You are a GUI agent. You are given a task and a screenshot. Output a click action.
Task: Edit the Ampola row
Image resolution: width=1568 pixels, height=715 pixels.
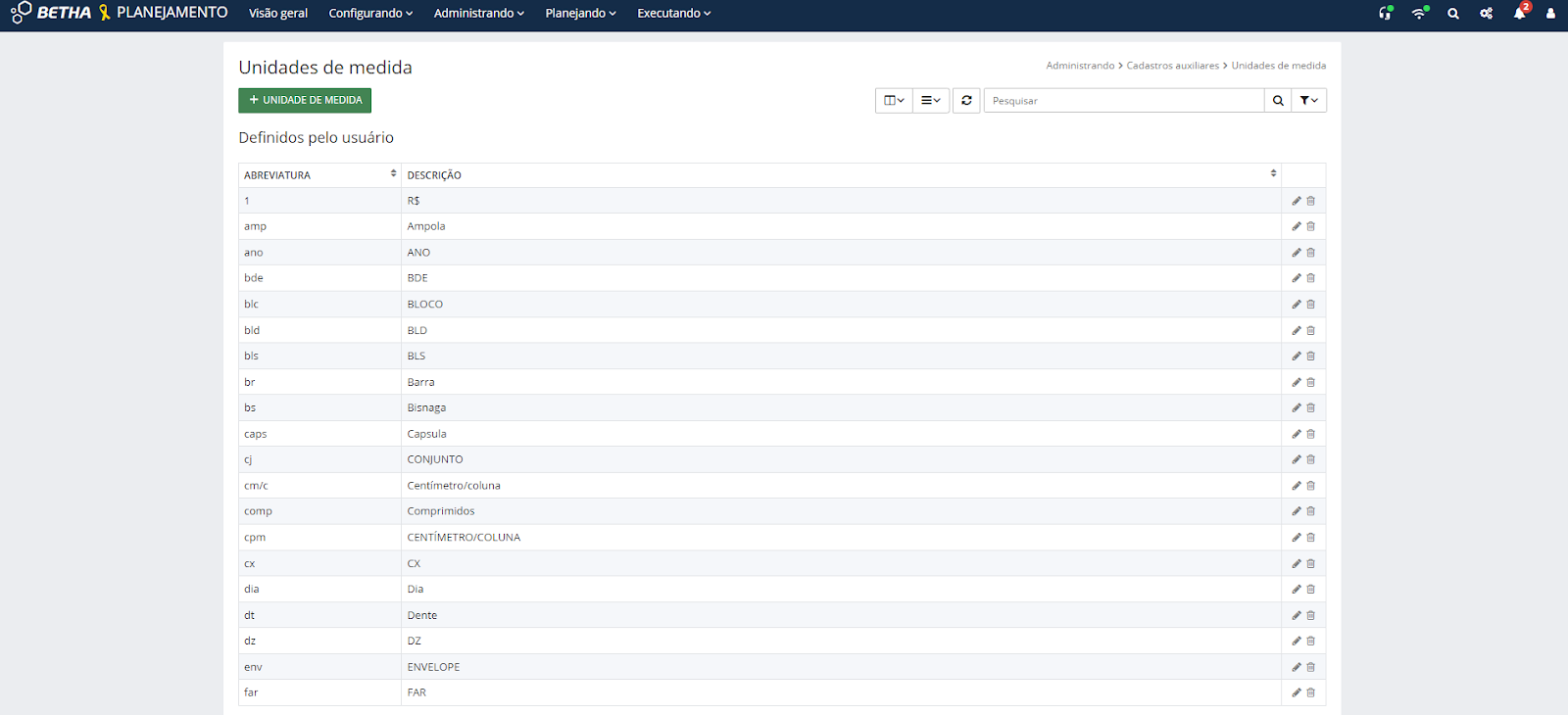coord(1297,226)
